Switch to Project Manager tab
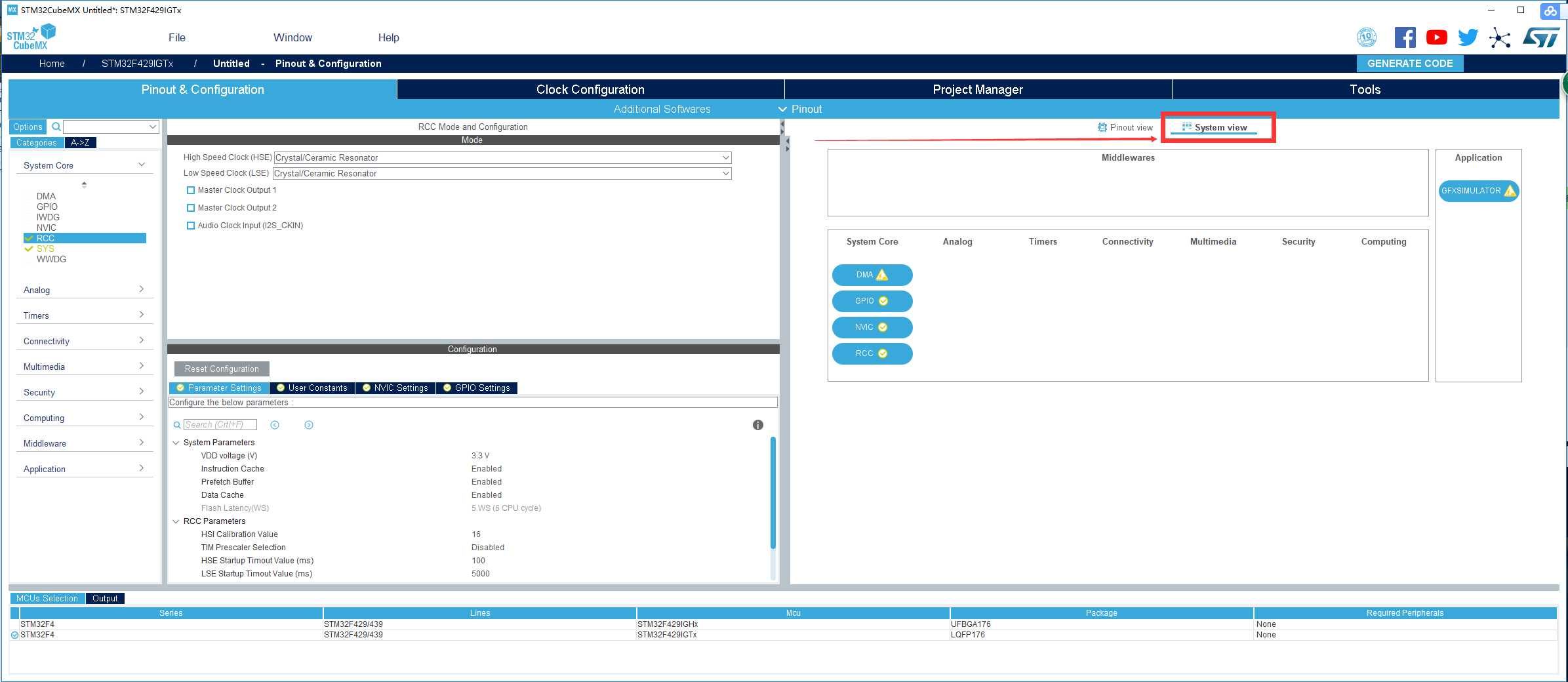Image resolution: width=1568 pixels, height=682 pixels. [x=978, y=89]
